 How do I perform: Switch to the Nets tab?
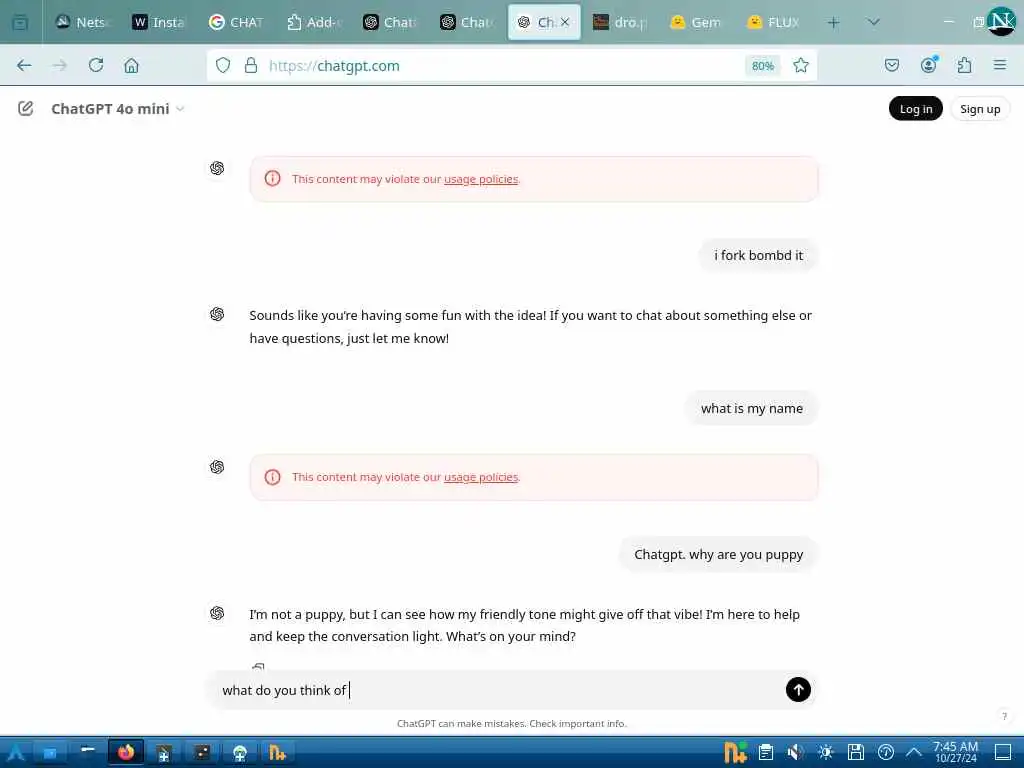pos(82,22)
